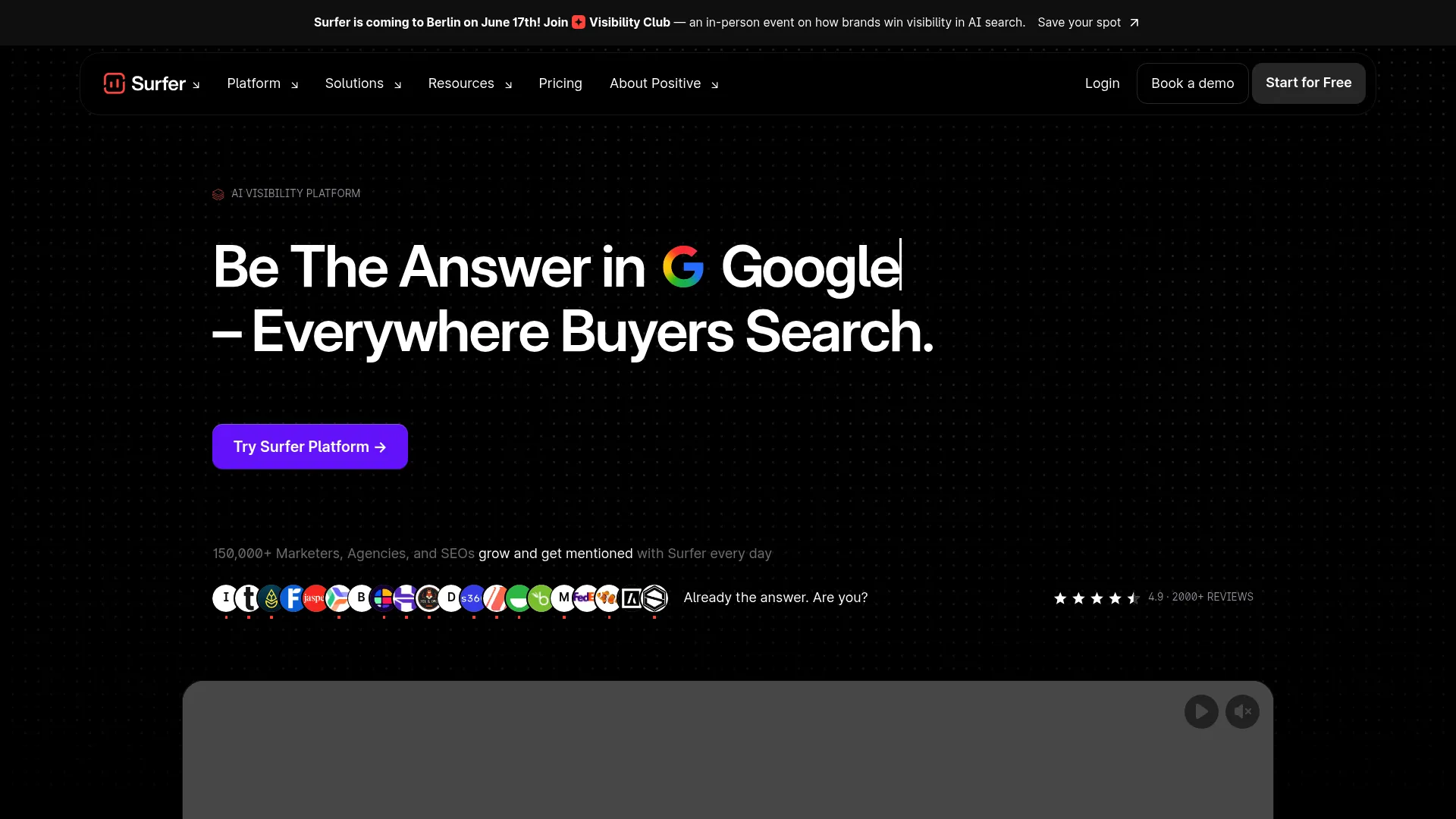Viewport: 1456px width, 819px height.
Task: Click the Try Surfer Platform button
Action: 310,447
